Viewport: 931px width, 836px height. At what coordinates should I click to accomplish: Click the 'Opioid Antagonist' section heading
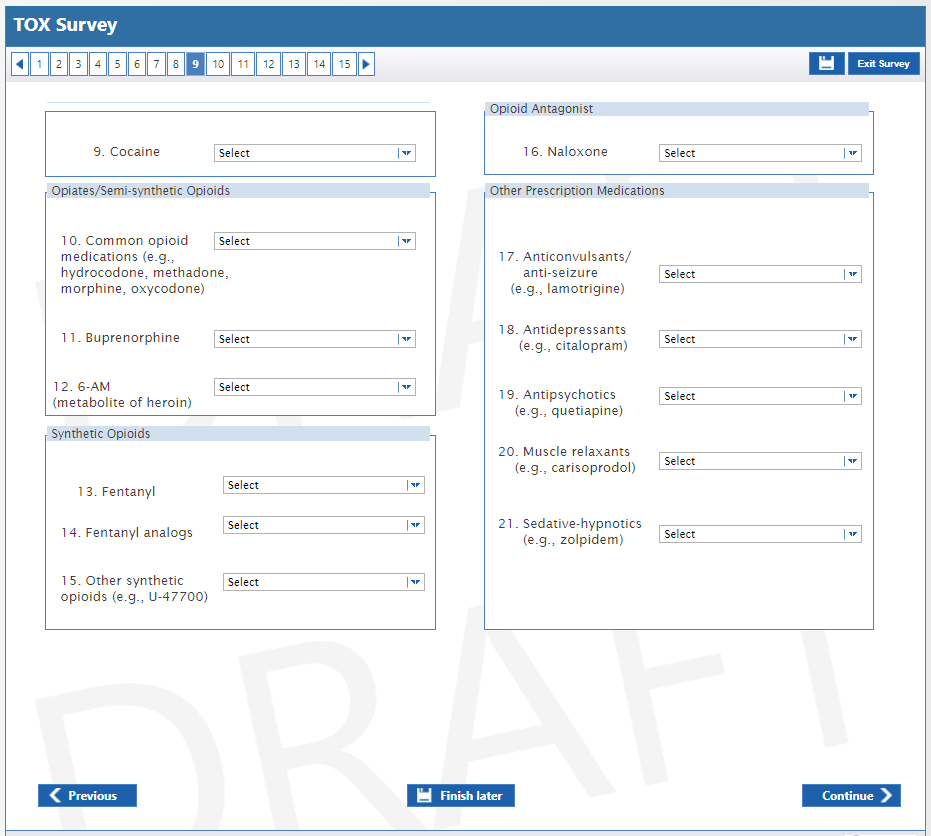coord(542,109)
